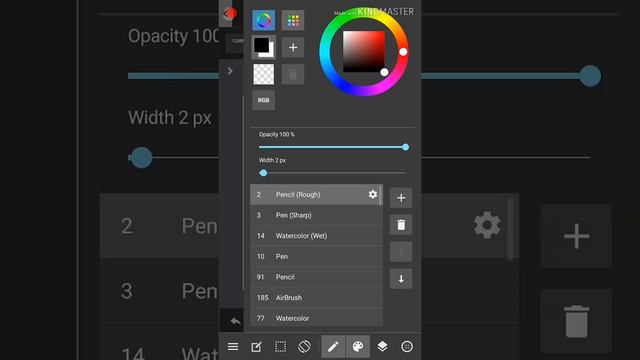Screen dimensions: 640x360
Task: Tap the rotate canvas icon
Action: pyautogui.click(x=304, y=347)
